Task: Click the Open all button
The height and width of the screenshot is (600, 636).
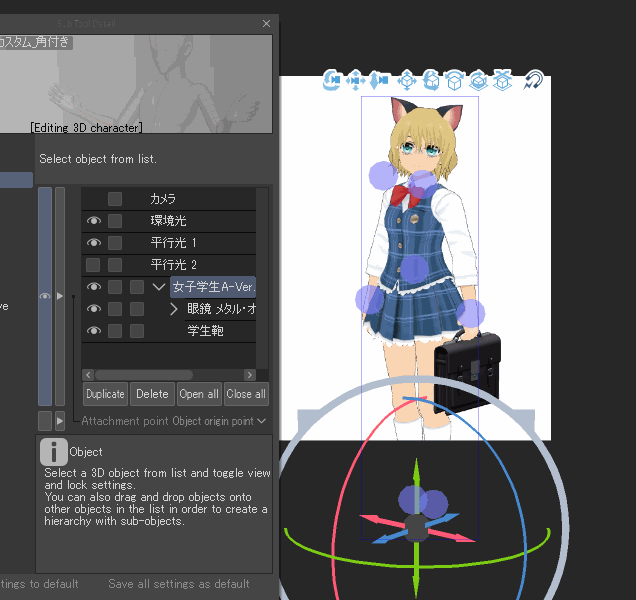Action: [199, 394]
